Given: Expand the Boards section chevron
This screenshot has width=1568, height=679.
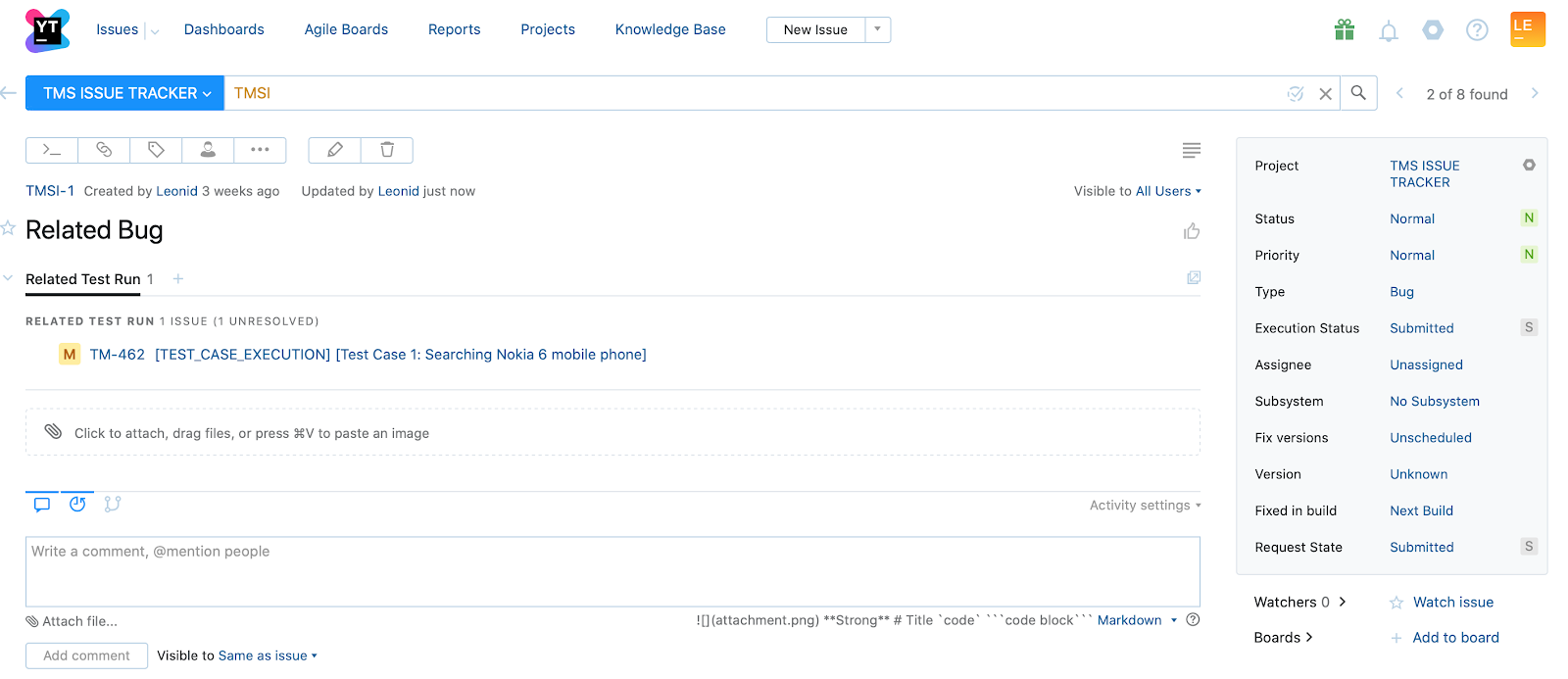Looking at the screenshot, I should coord(1309,637).
